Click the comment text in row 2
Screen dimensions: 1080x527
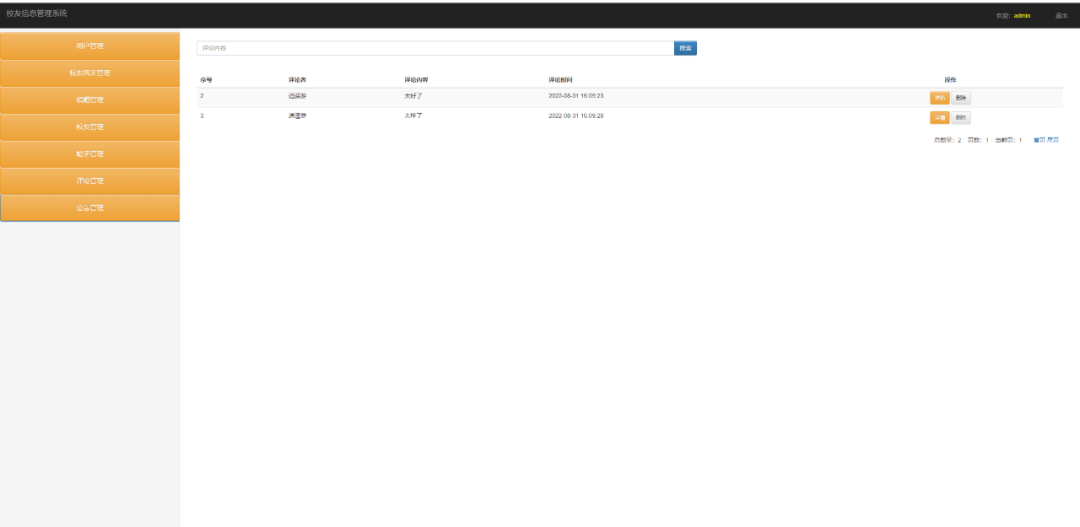(x=413, y=96)
